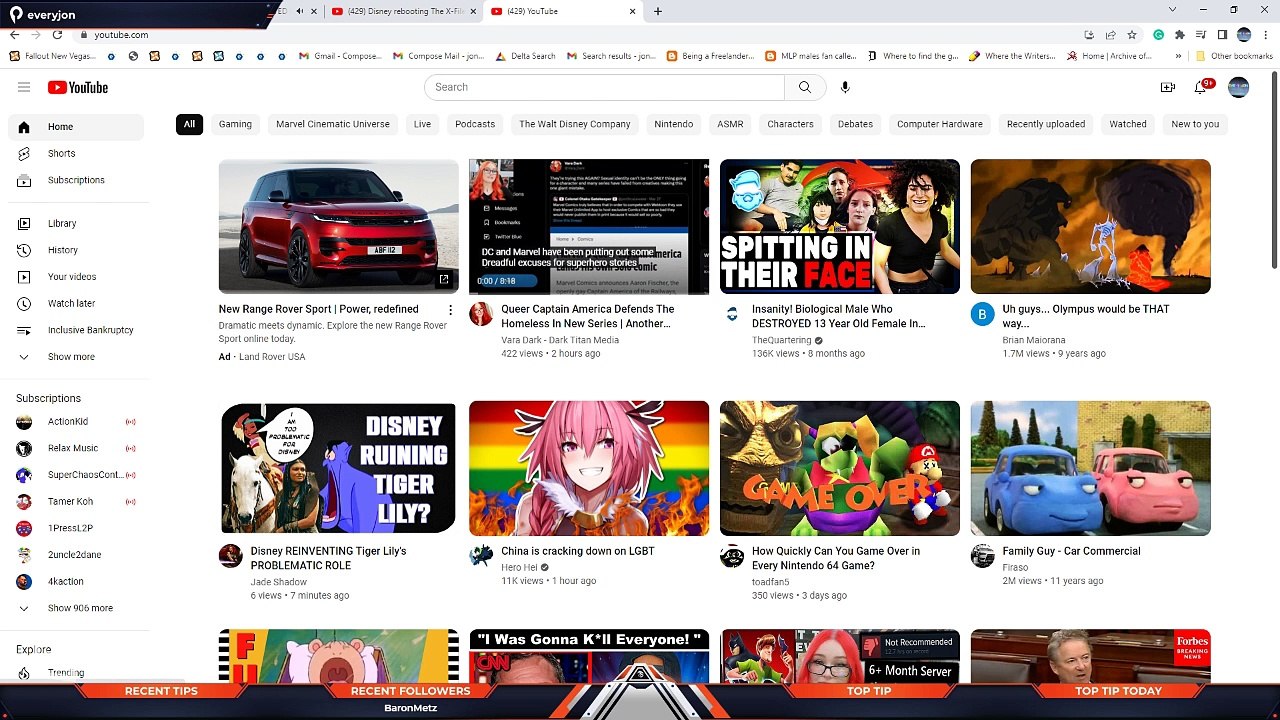Open the YouTube guide hamburger menu

(x=24, y=87)
